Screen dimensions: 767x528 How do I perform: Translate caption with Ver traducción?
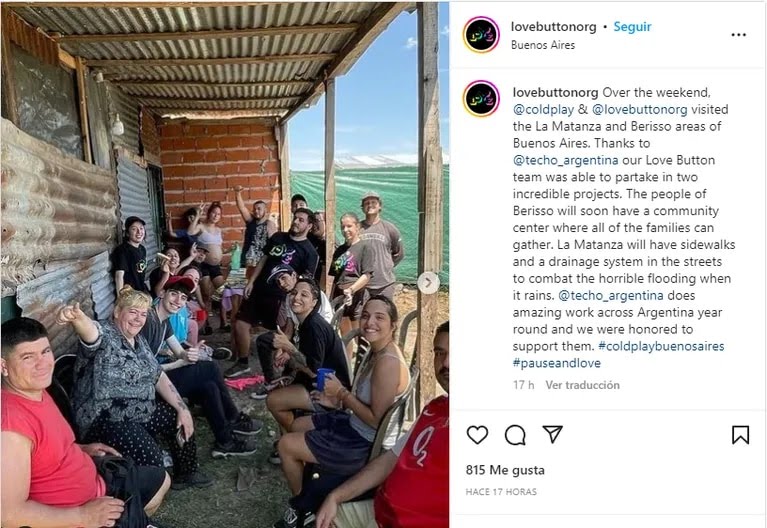pyautogui.click(x=583, y=385)
